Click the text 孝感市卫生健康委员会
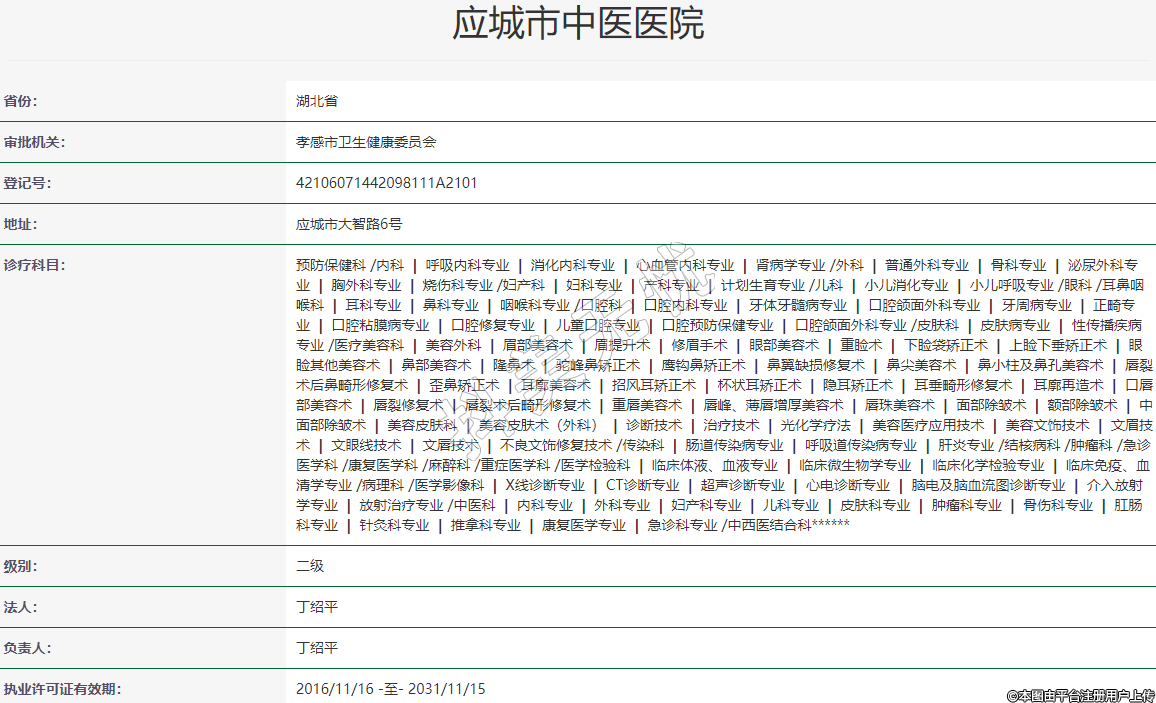This screenshot has width=1156, height=703. (x=366, y=142)
